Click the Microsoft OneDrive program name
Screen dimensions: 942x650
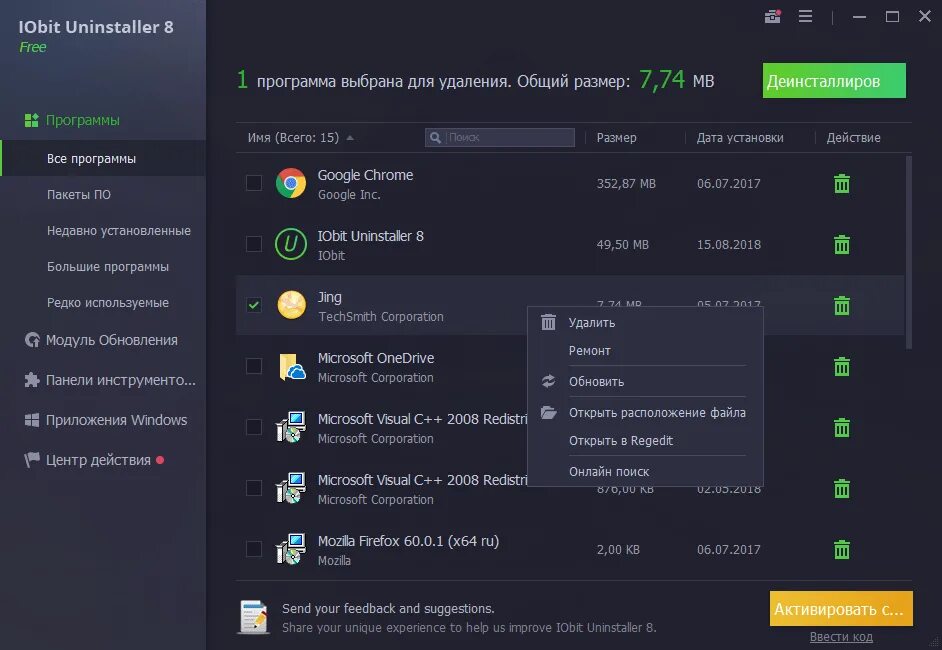point(376,358)
